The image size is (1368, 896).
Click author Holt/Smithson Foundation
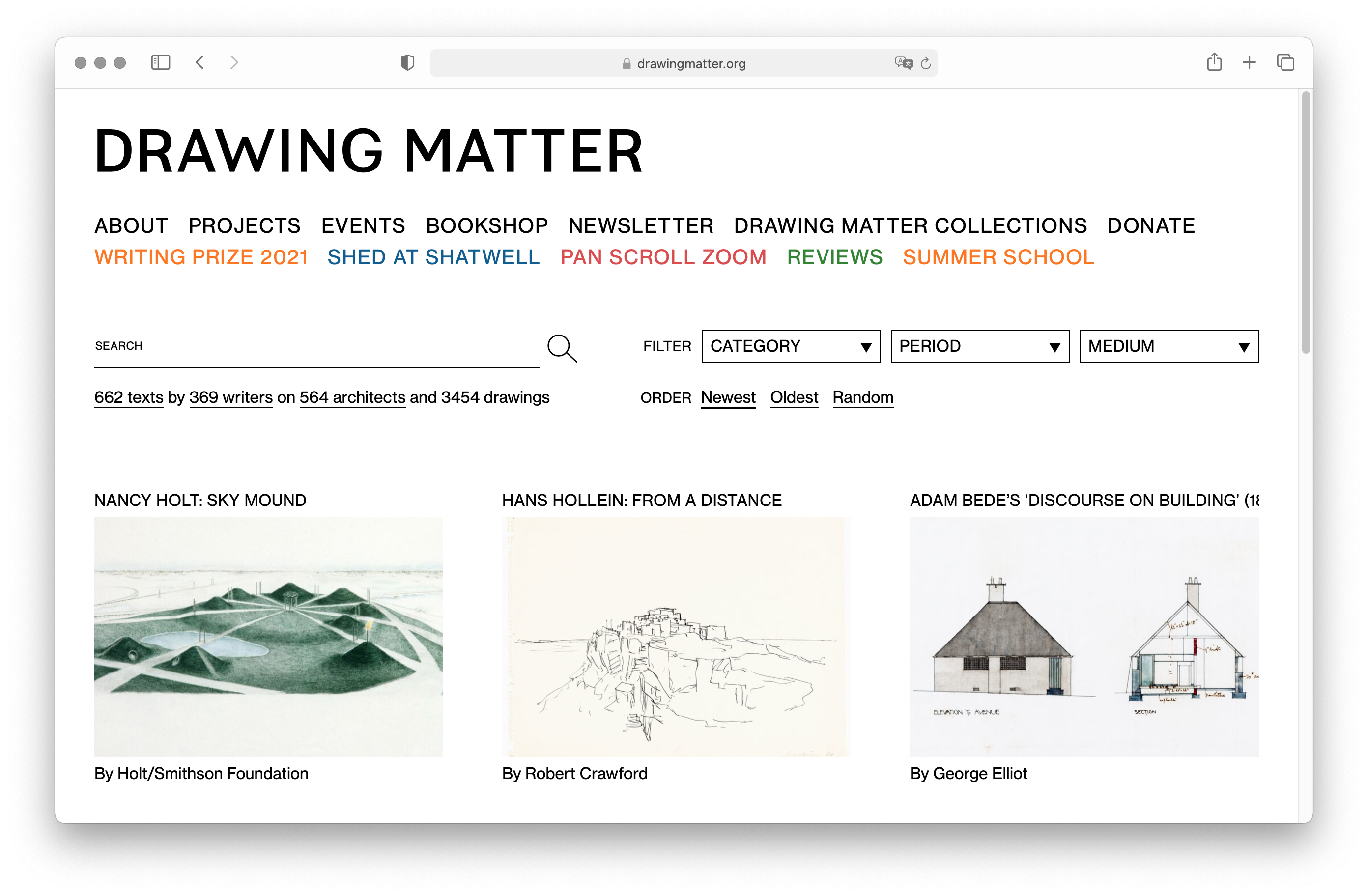point(213,774)
